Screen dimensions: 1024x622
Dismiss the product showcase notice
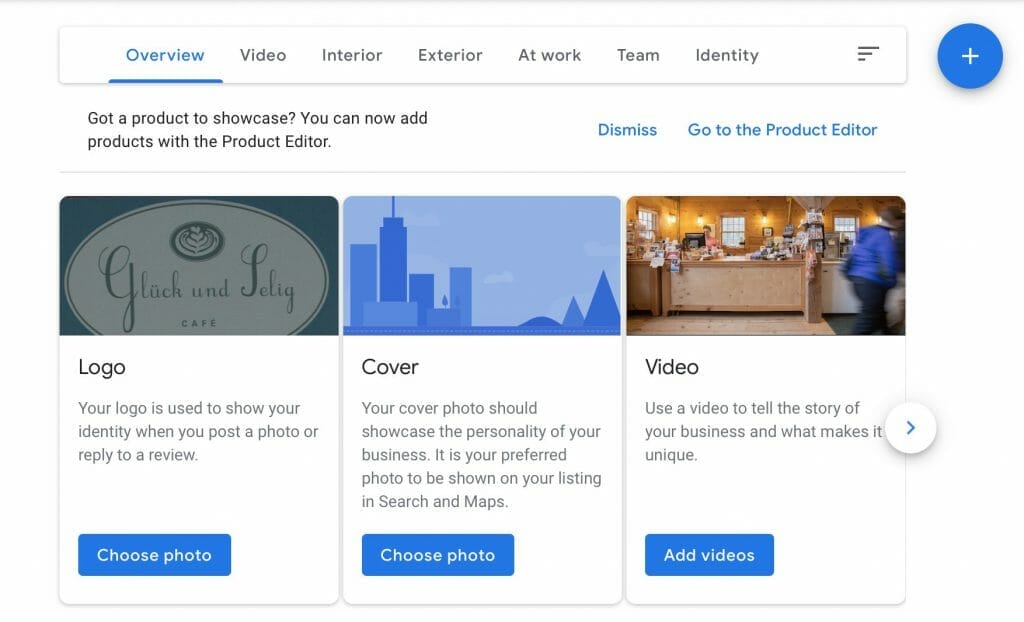pos(627,130)
